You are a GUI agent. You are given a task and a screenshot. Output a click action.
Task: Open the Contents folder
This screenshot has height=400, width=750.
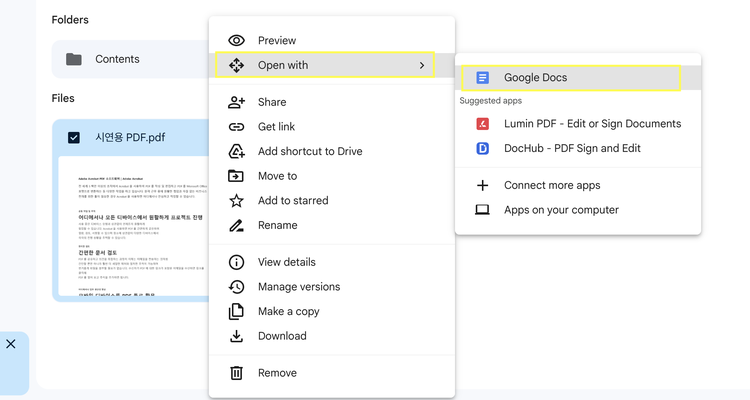[x=117, y=59]
